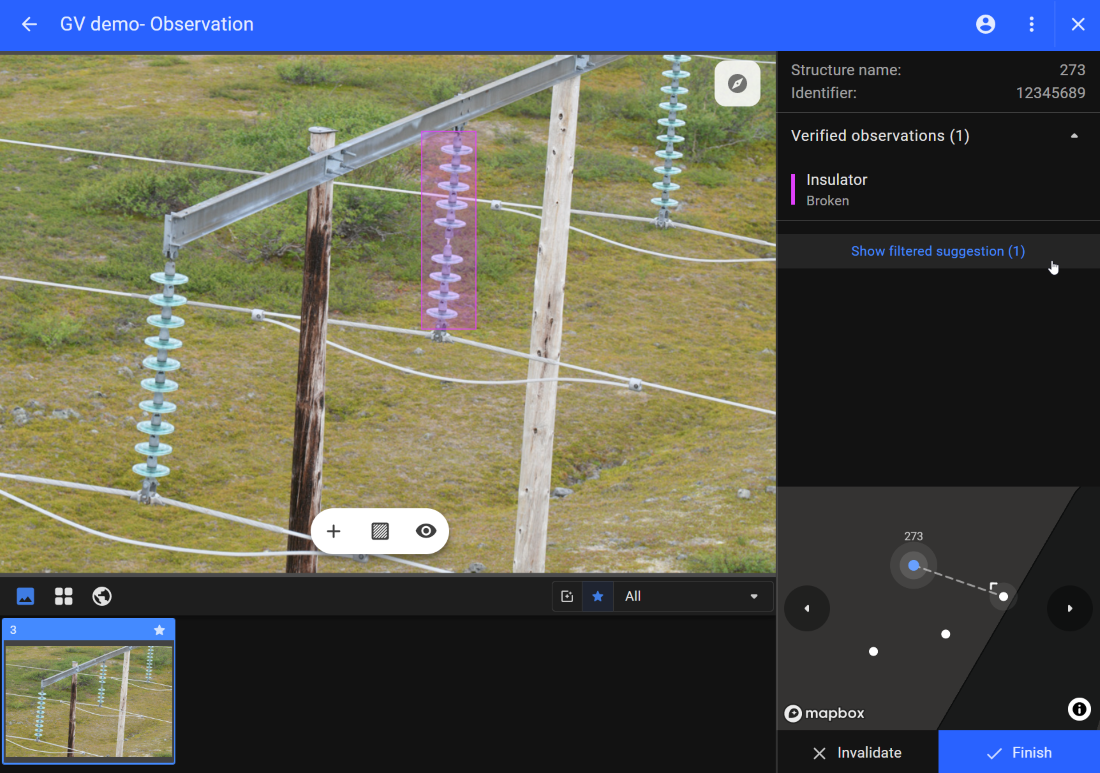
Task: Open the user account profile icon
Action: [x=985, y=24]
